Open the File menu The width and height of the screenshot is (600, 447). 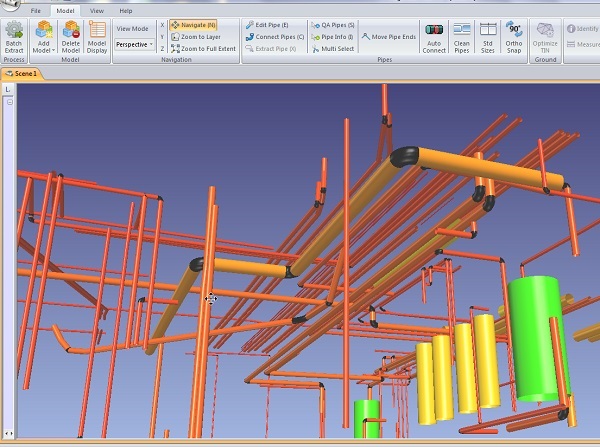coord(35,10)
